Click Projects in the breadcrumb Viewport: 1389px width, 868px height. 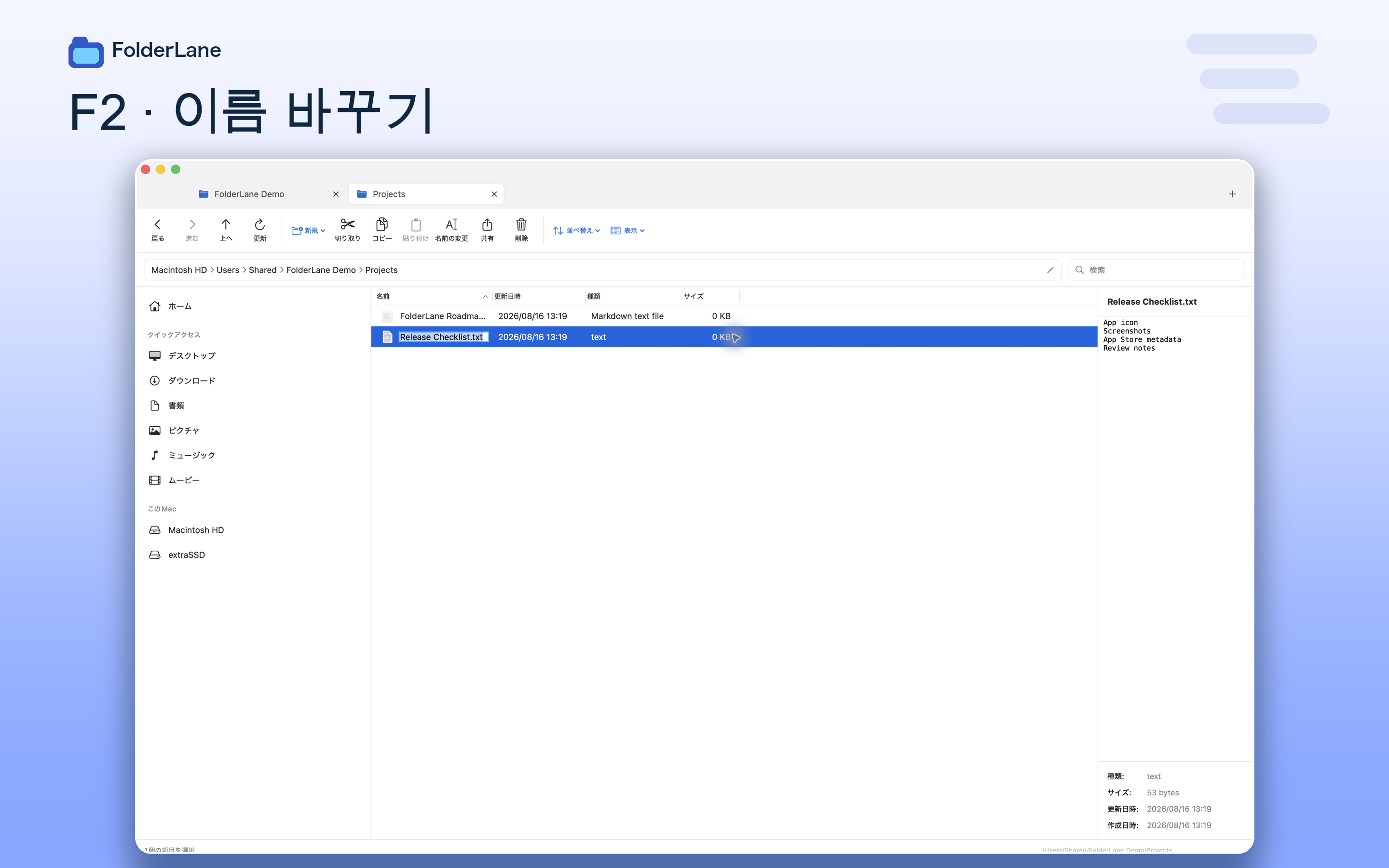[x=381, y=270]
